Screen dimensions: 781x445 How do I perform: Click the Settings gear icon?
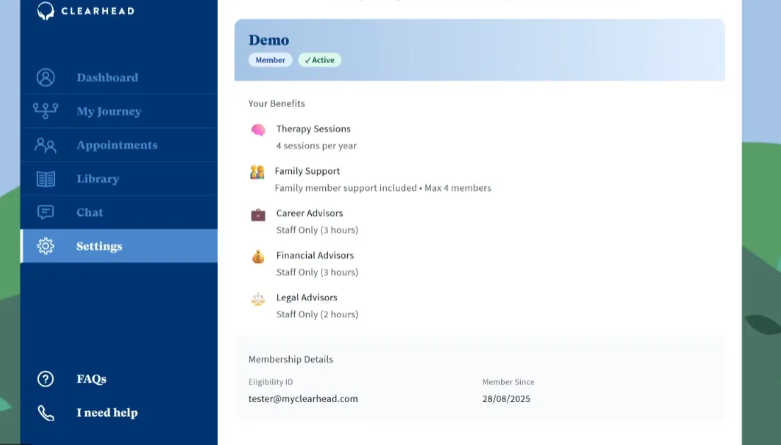(45, 246)
